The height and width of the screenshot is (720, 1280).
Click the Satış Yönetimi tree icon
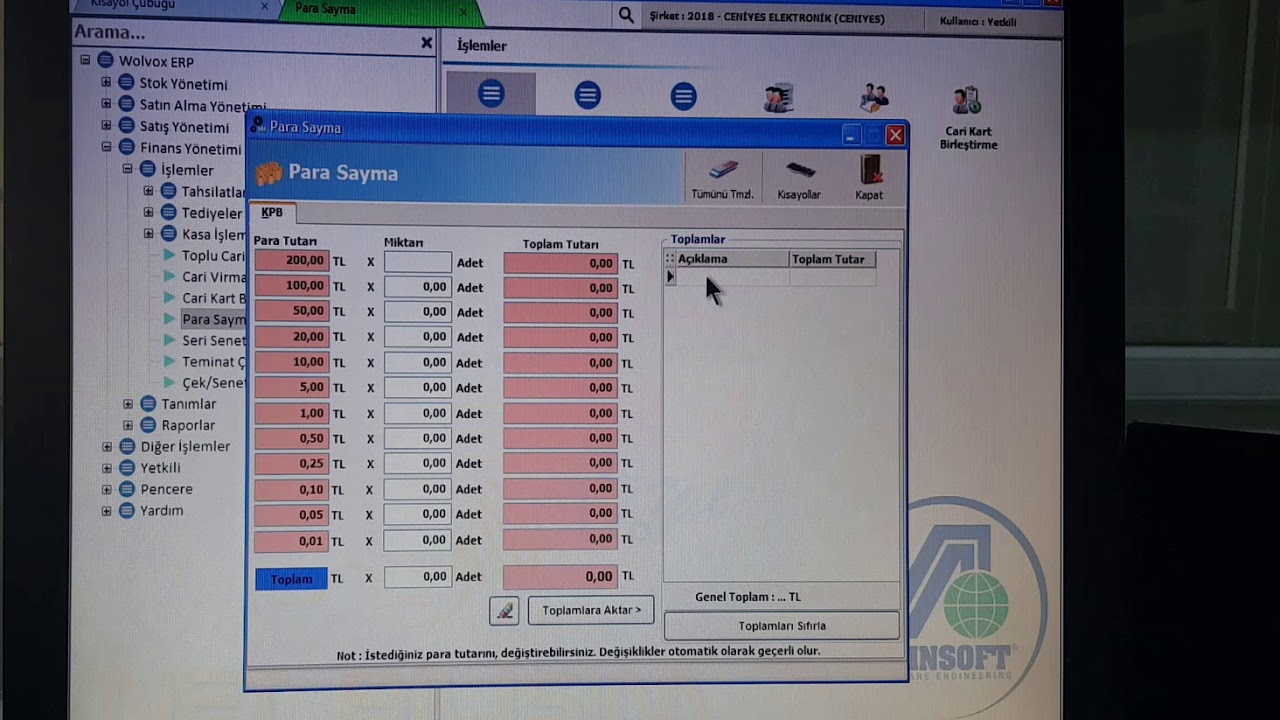pos(126,126)
